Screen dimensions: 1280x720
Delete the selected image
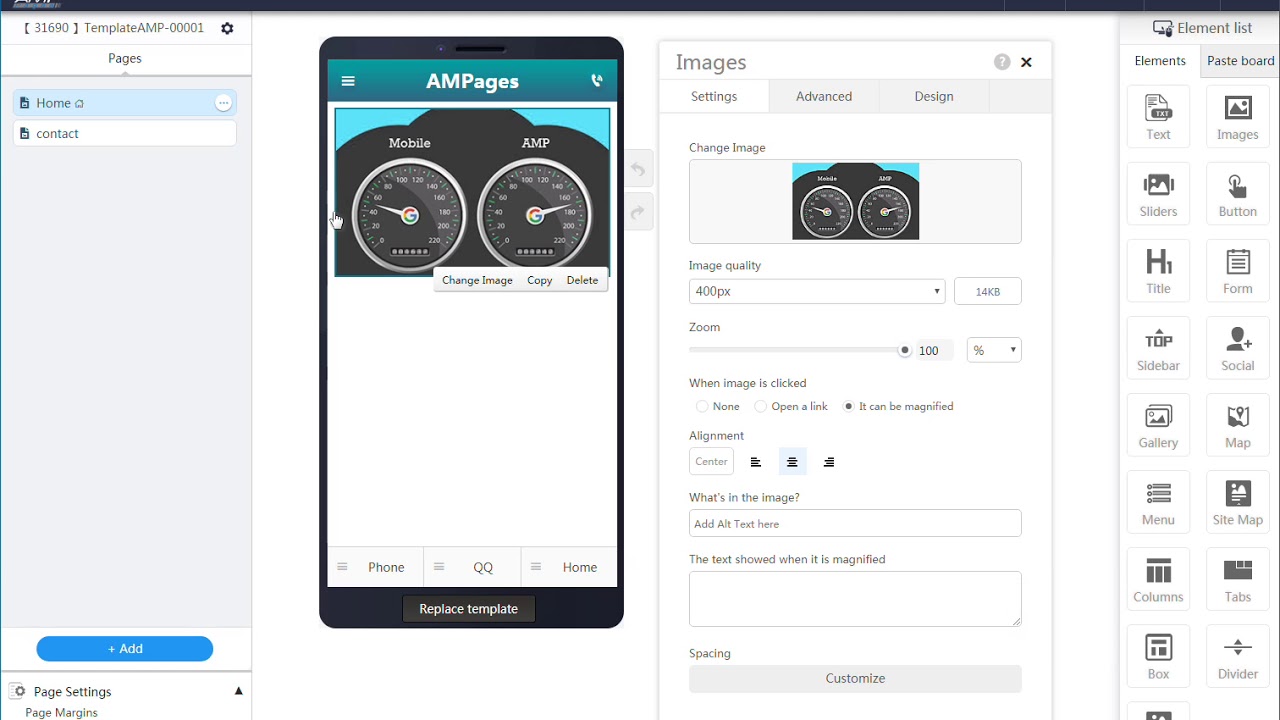[582, 280]
